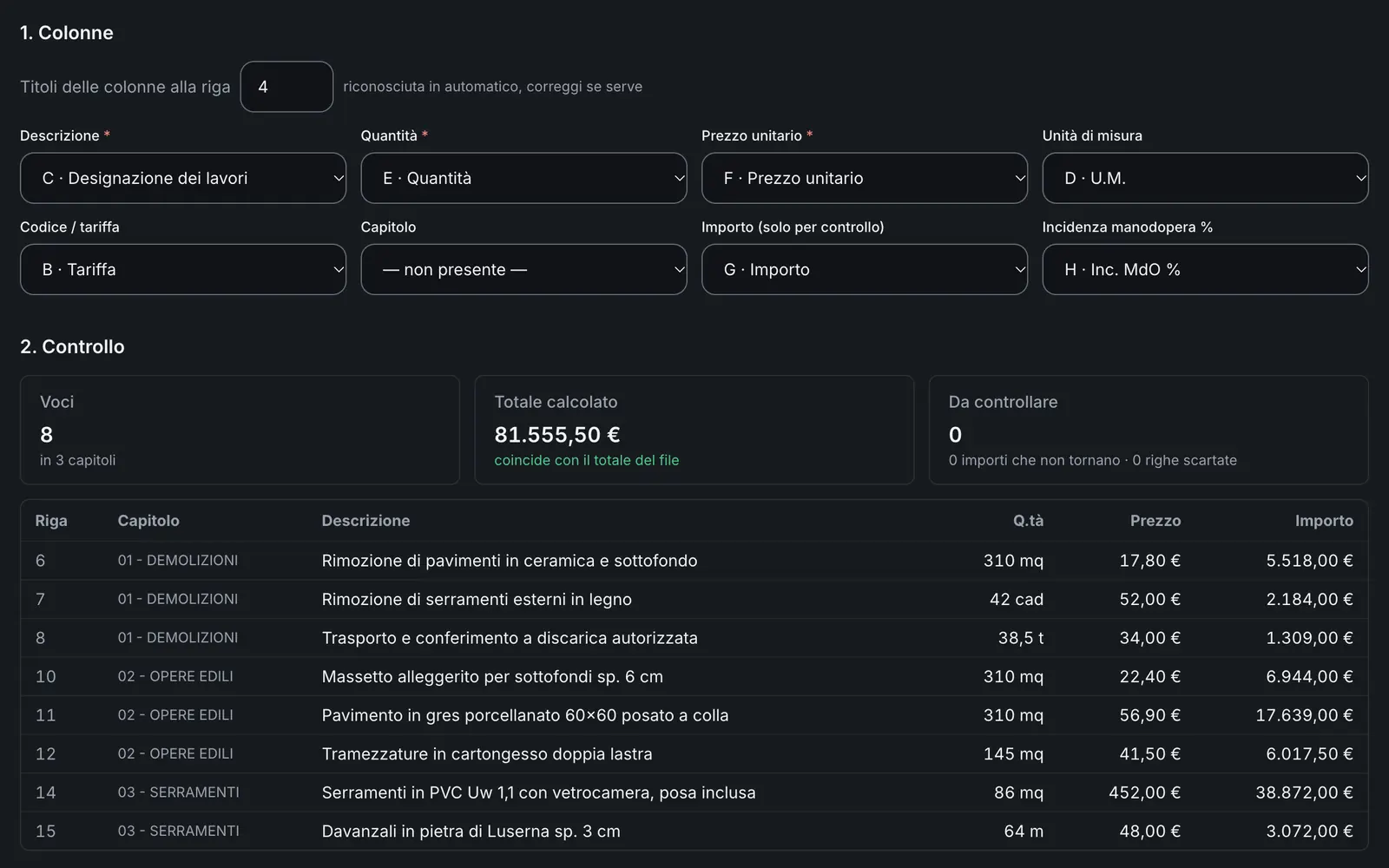The height and width of the screenshot is (868, 1389).
Task: Click the '2. Controllo' section heading
Action: coord(72,346)
